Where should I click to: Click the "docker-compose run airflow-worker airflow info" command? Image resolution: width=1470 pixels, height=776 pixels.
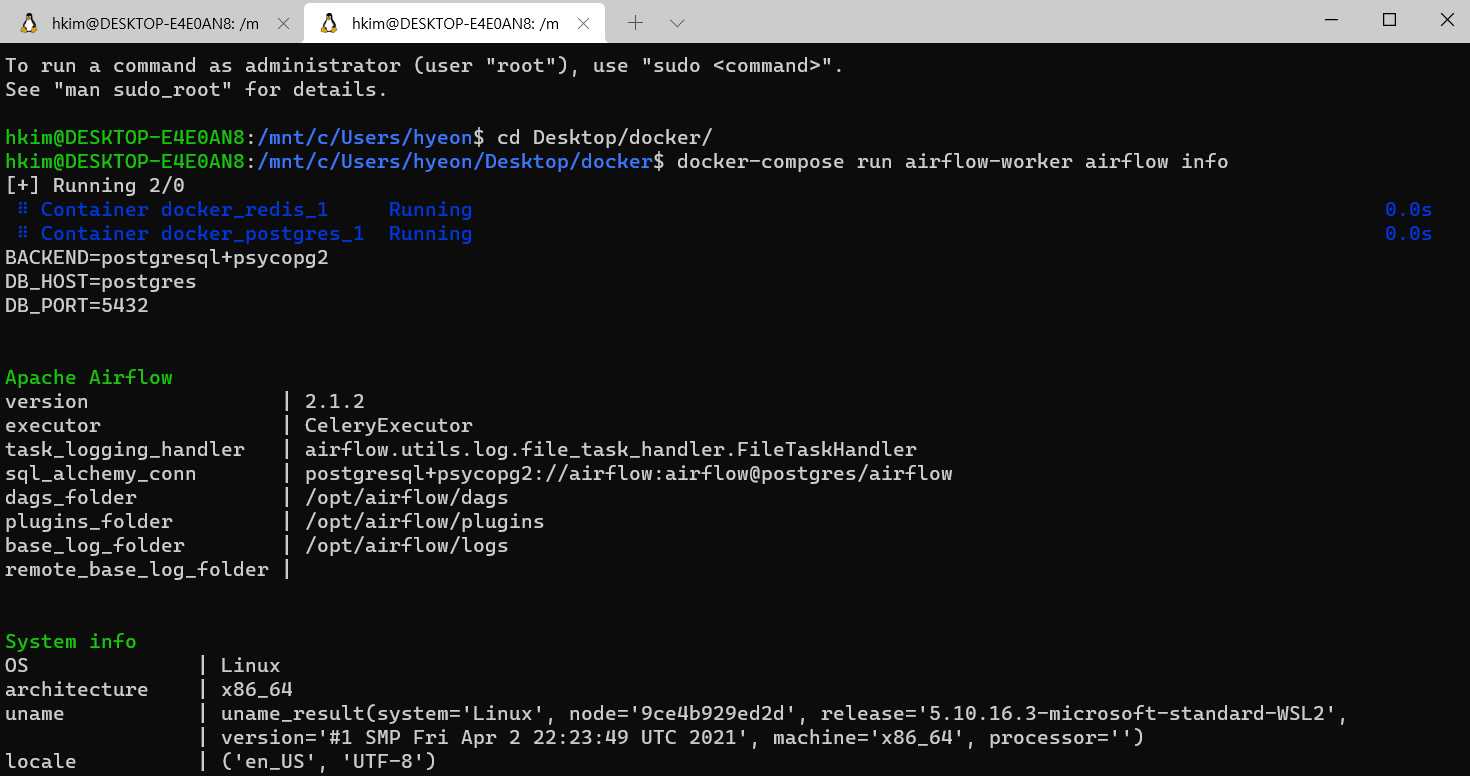[952, 162]
